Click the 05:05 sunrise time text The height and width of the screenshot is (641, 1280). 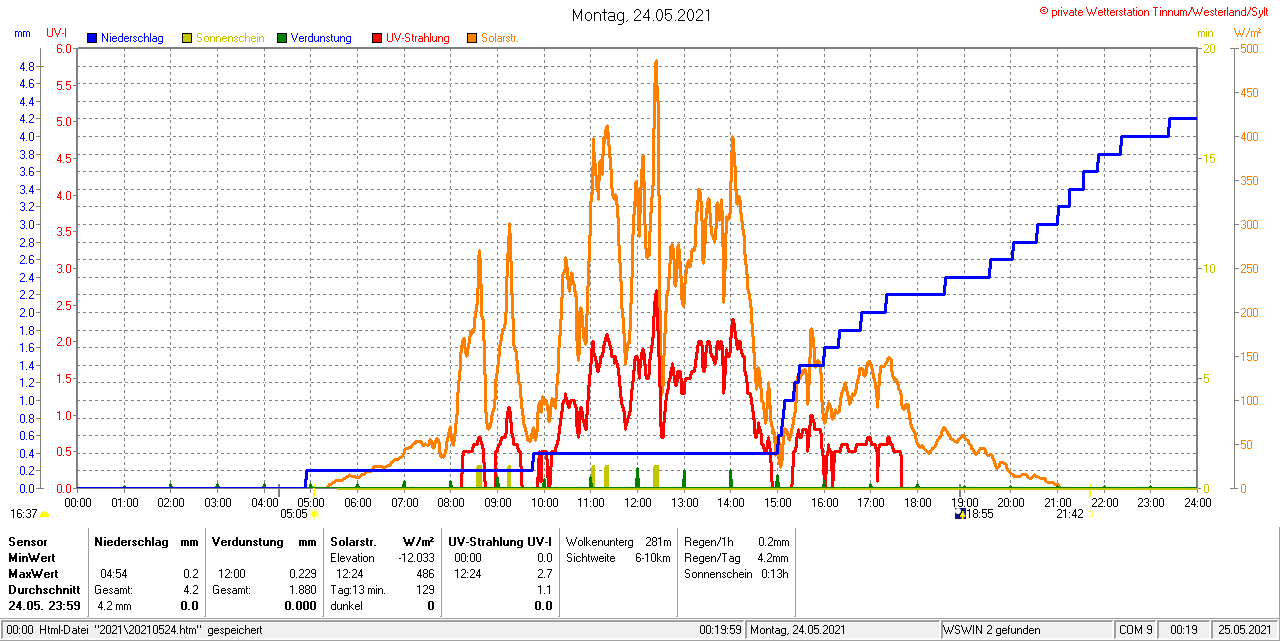point(294,514)
